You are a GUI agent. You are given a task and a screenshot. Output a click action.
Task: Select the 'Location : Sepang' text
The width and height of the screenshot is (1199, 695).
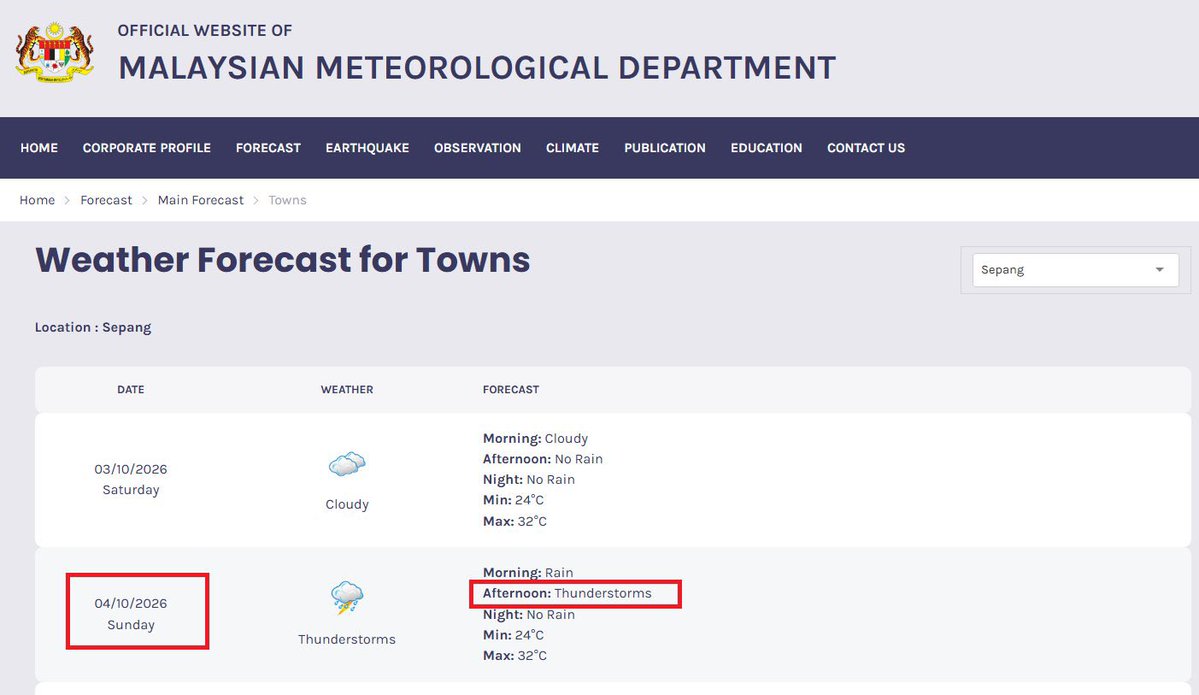click(x=93, y=327)
